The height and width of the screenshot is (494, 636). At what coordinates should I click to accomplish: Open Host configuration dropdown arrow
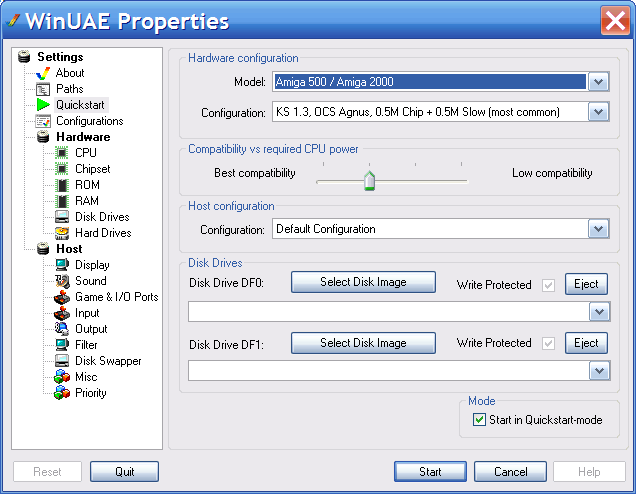(x=599, y=229)
